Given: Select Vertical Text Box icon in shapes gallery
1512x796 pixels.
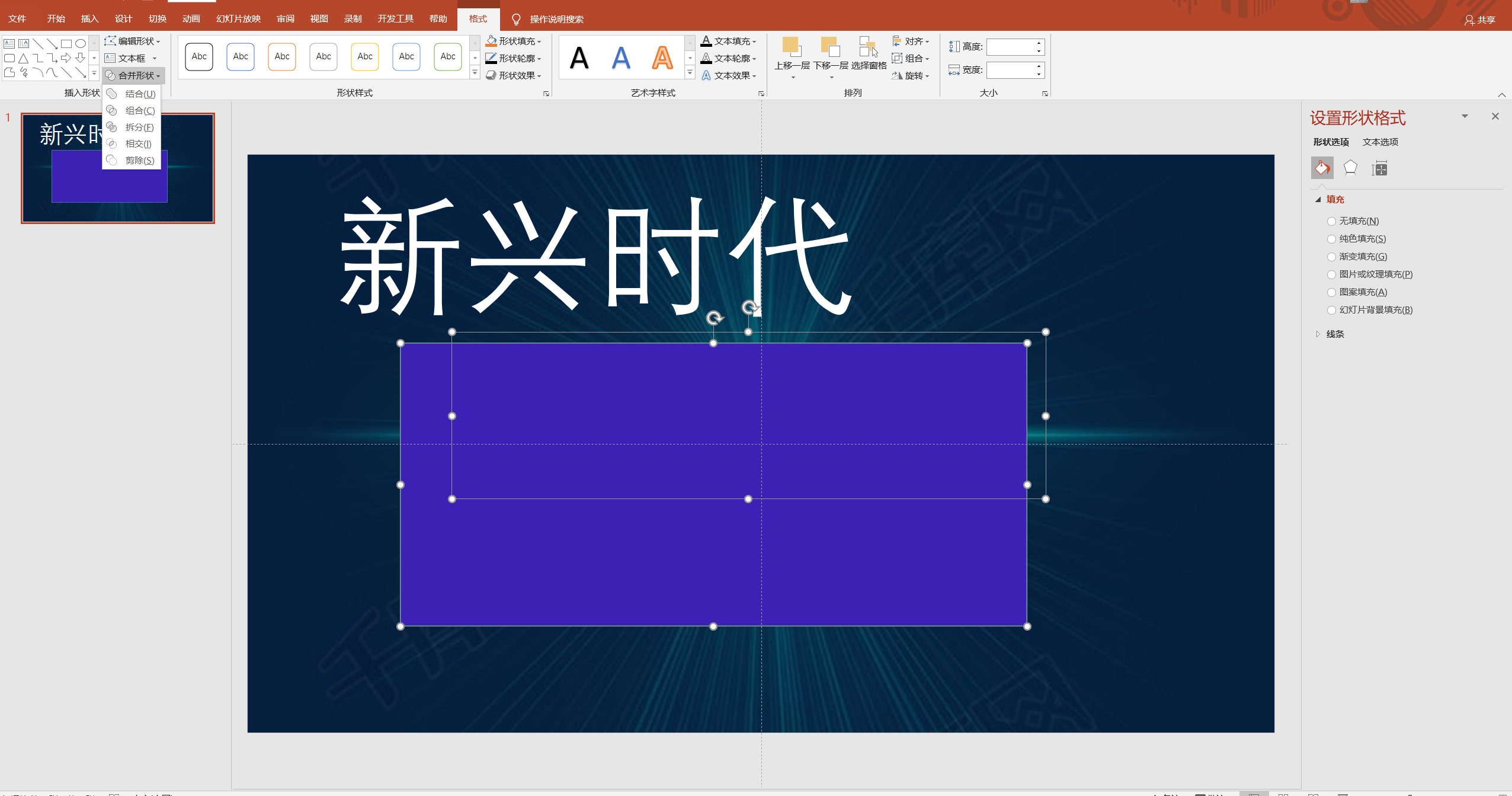Looking at the screenshot, I should pos(24,43).
